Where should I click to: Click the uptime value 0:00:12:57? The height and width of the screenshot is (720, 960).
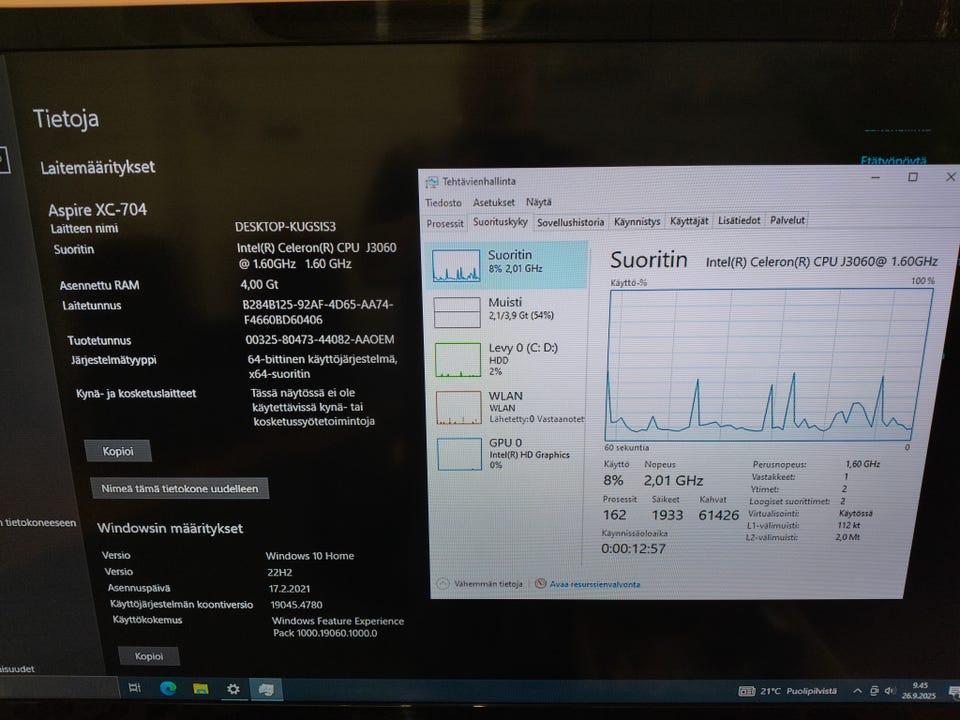[x=633, y=549]
